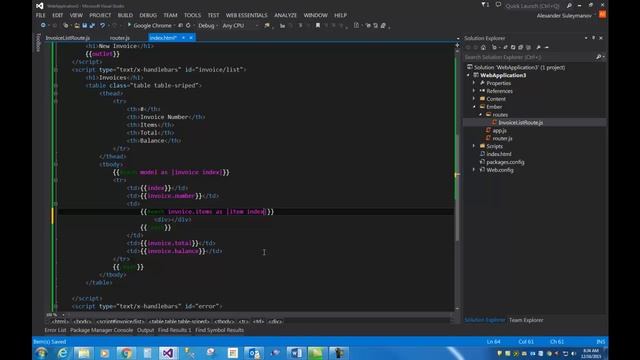Open the Any CPU platform dropdown
This screenshot has width=640, height=360.
point(241,25)
